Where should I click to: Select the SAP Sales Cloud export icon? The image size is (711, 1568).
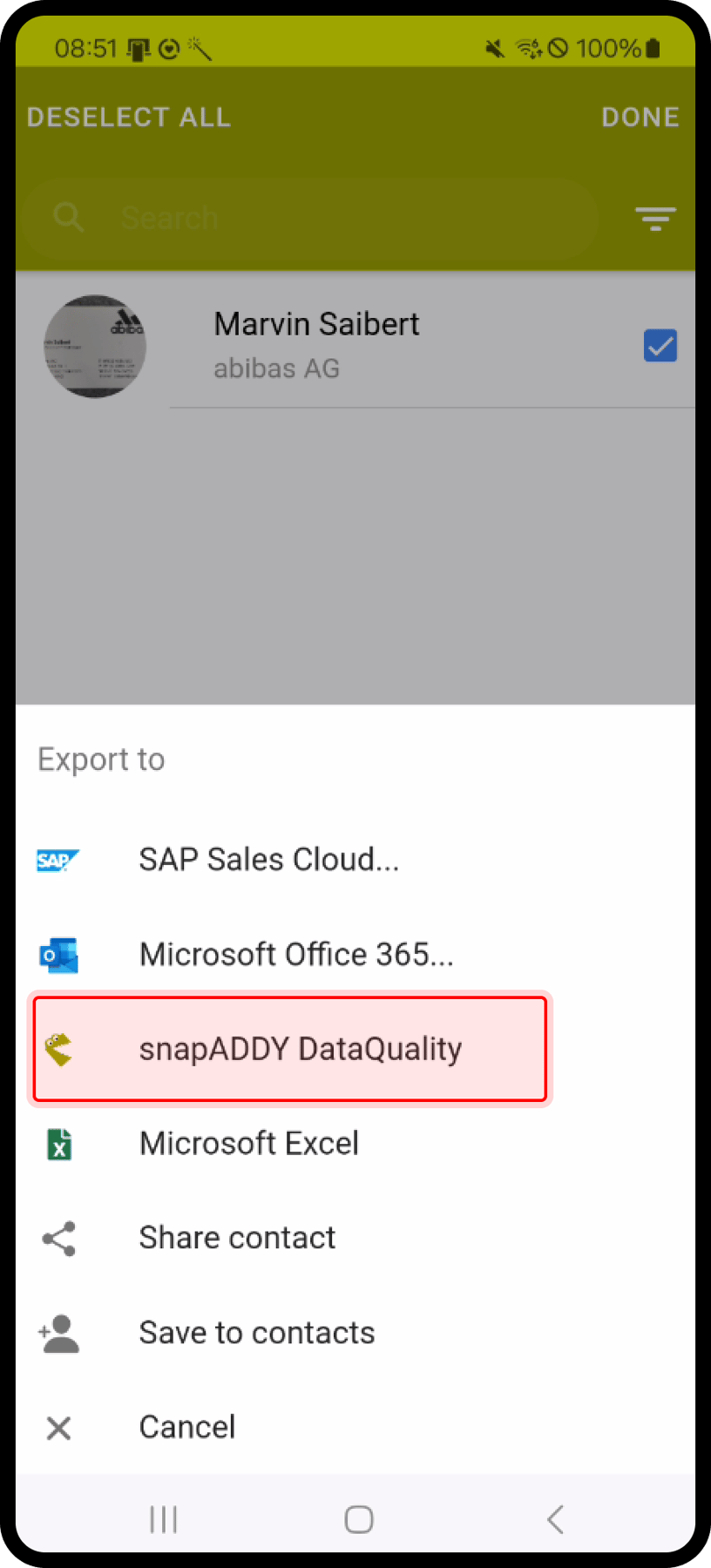click(x=58, y=860)
